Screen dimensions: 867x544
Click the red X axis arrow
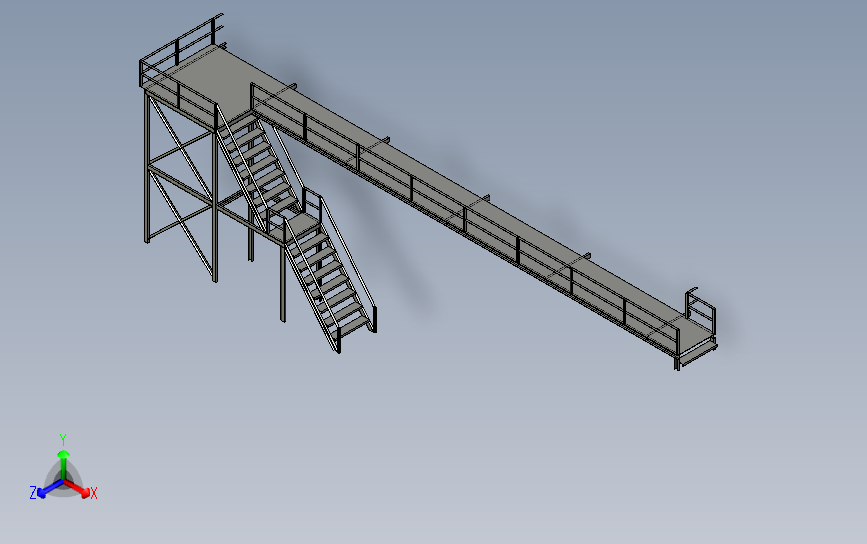[77, 488]
